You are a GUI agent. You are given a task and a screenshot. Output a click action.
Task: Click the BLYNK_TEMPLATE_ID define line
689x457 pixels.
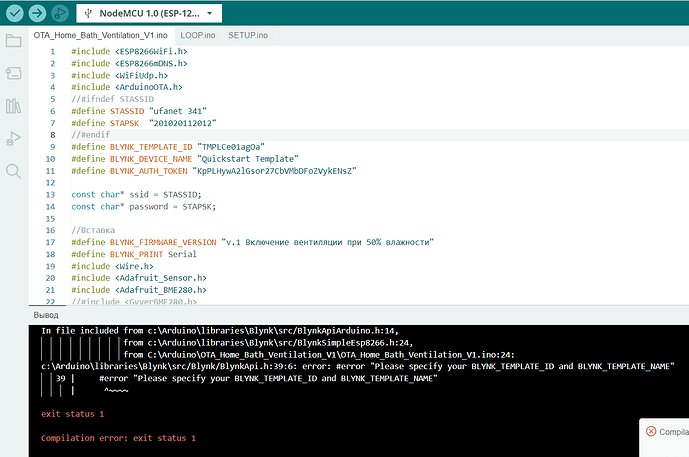tap(168, 147)
